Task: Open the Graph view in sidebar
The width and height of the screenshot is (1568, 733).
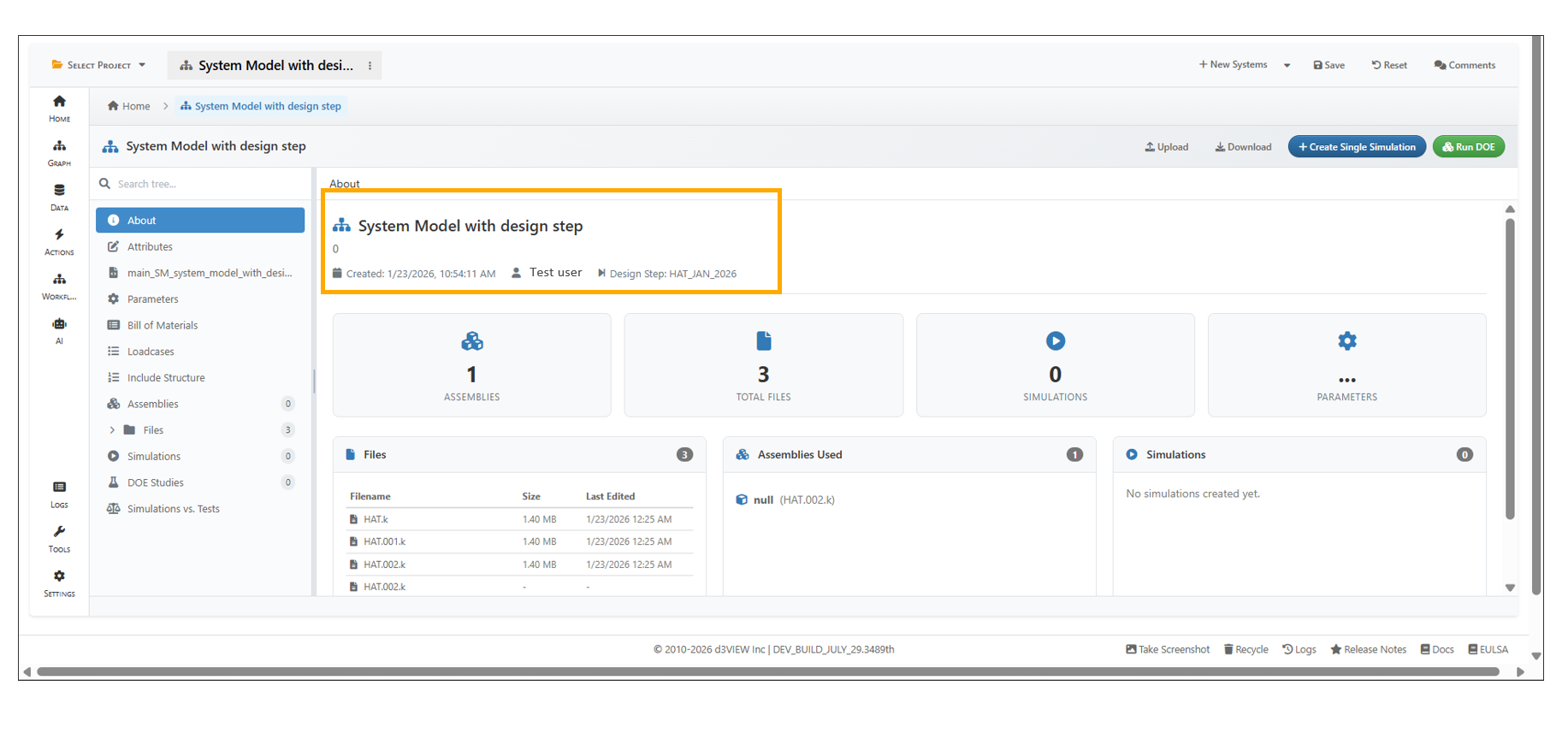Action: click(59, 151)
